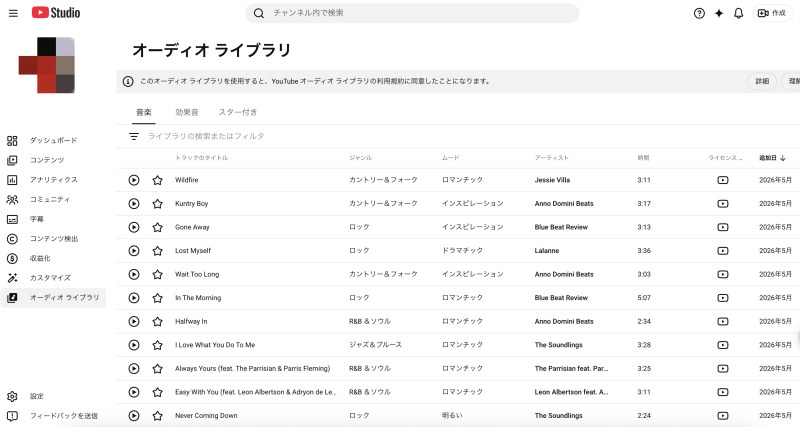Click the YouTube Studio logo

tap(56, 13)
